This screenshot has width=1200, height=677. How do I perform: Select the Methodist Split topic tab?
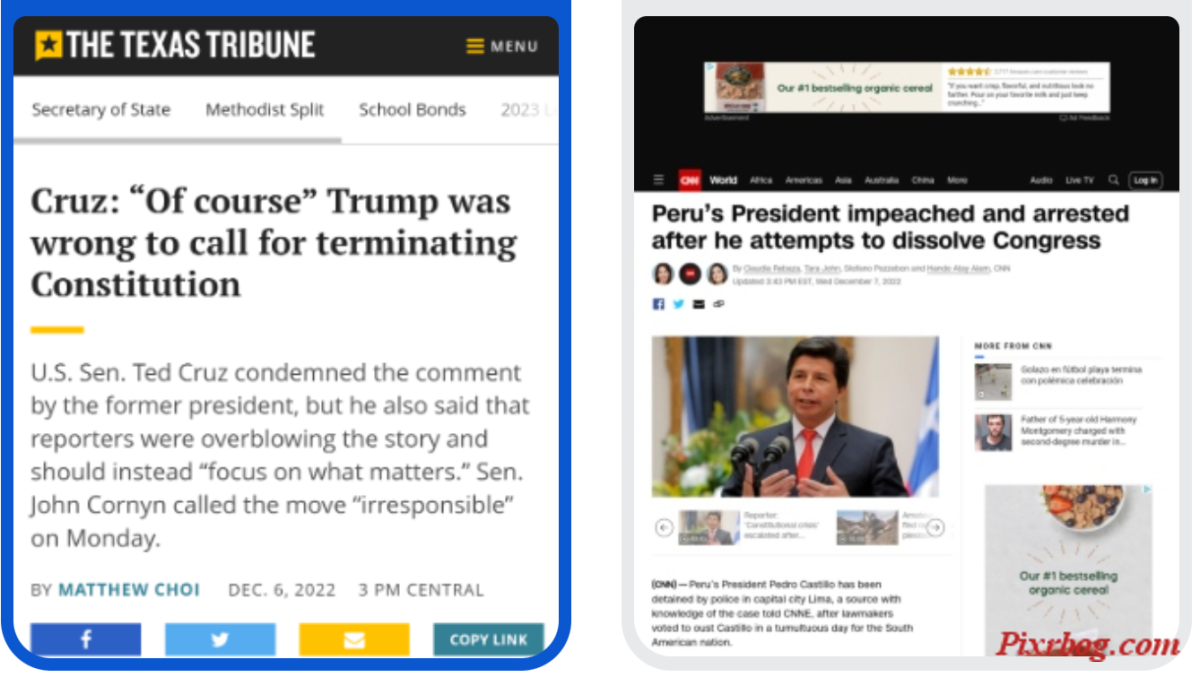click(265, 110)
